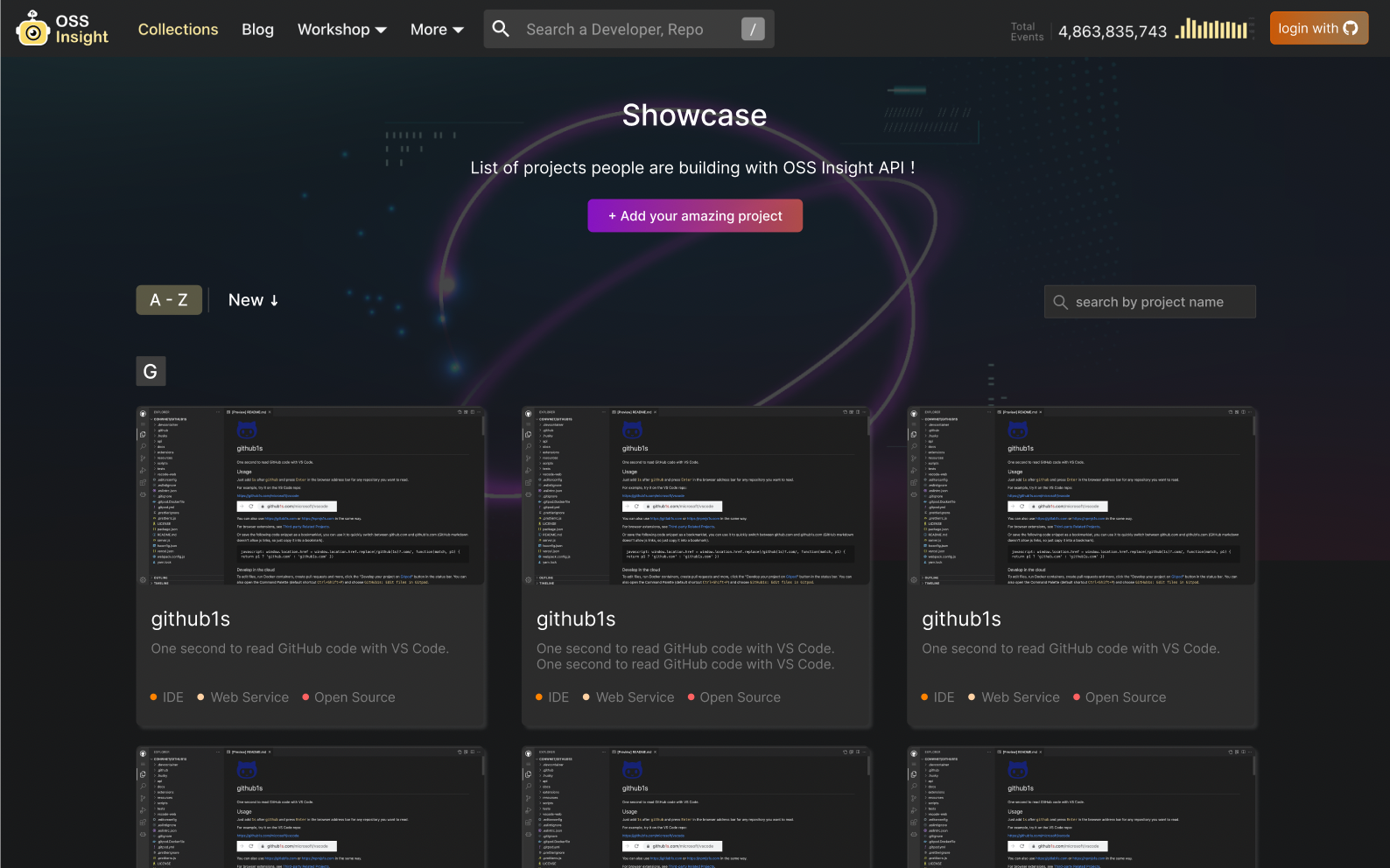Click the Workshop dropdown arrow
The height and width of the screenshot is (868, 1390).
(x=380, y=30)
